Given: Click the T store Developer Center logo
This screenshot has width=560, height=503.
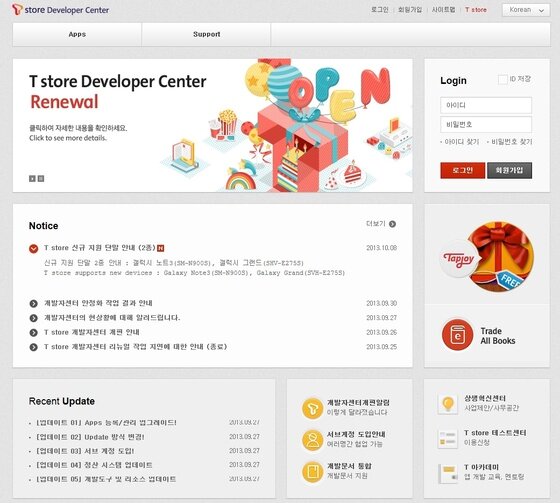Looking at the screenshot, I should 61,10.
